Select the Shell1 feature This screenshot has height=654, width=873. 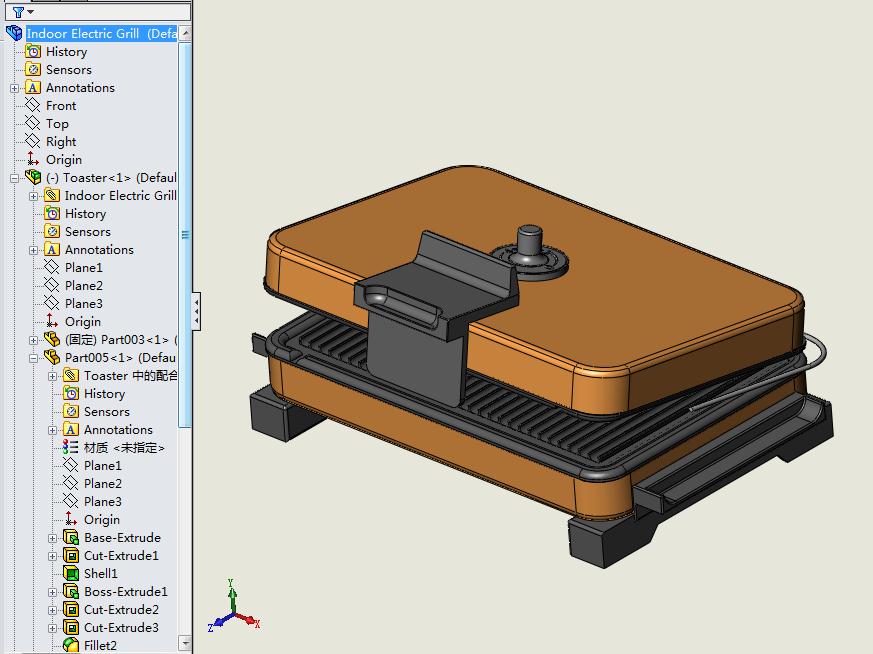point(100,573)
